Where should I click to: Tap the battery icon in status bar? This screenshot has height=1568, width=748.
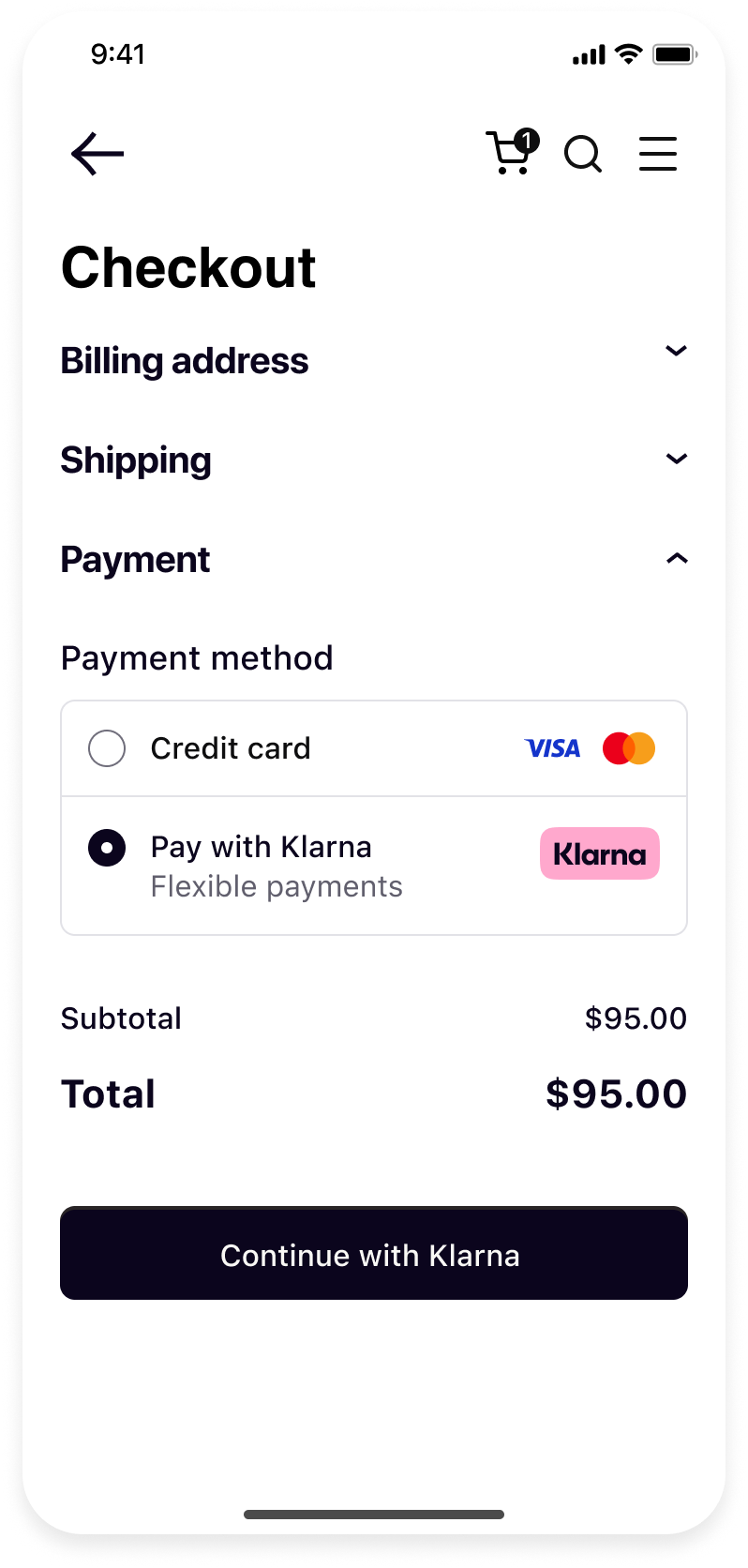click(x=675, y=54)
